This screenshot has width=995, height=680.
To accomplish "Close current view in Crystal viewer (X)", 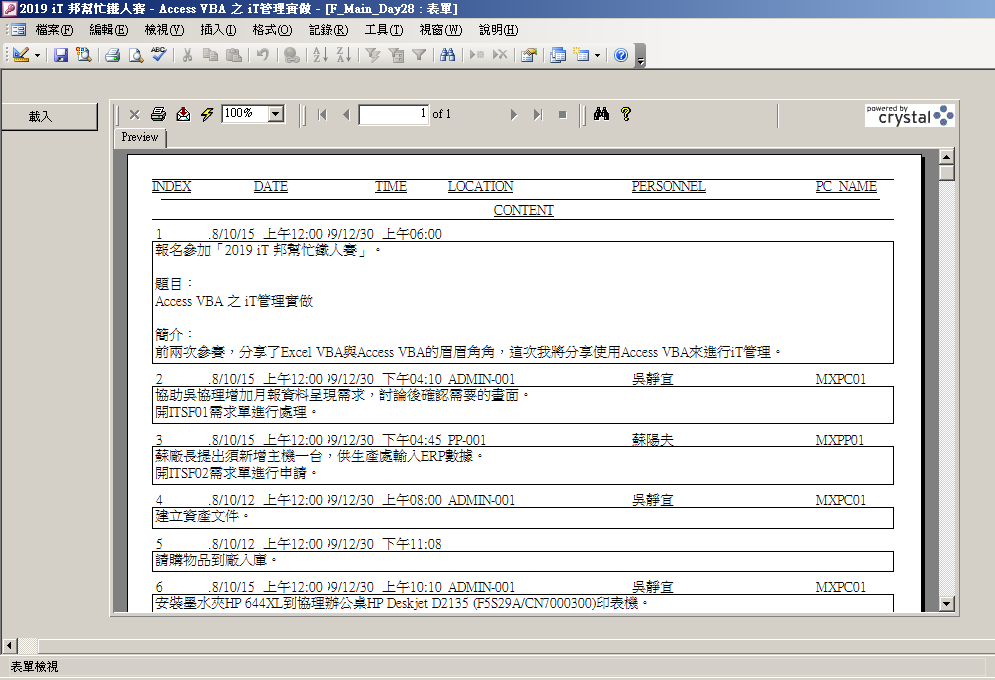I will tap(135, 115).
